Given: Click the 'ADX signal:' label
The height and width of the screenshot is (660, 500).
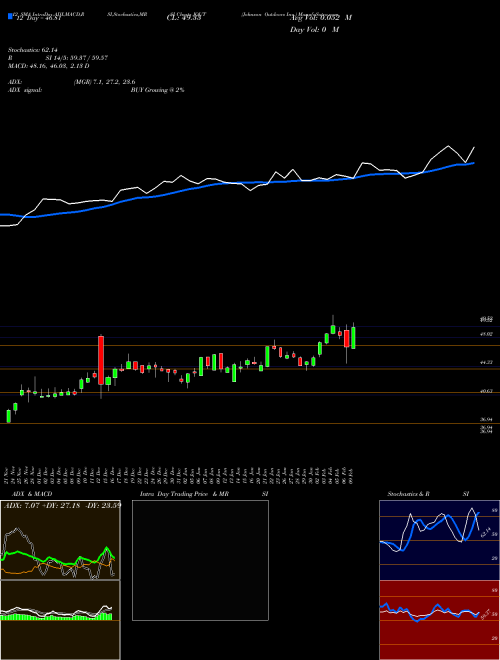Looking at the screenshot, I should coord(25,90).
